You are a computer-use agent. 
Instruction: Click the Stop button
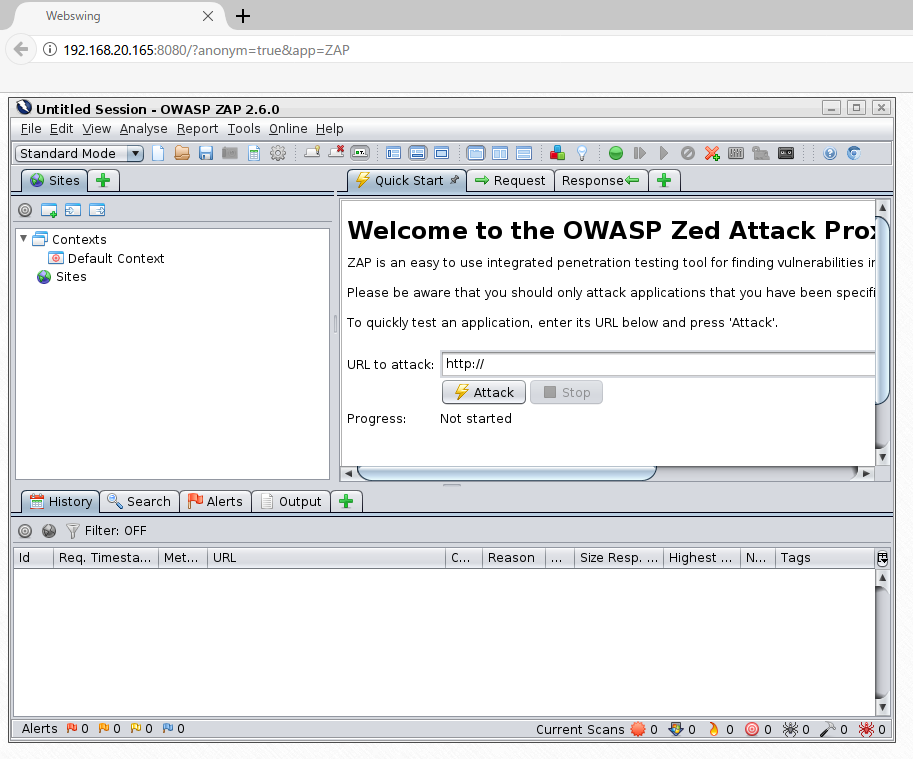click(x=566, y=392)
